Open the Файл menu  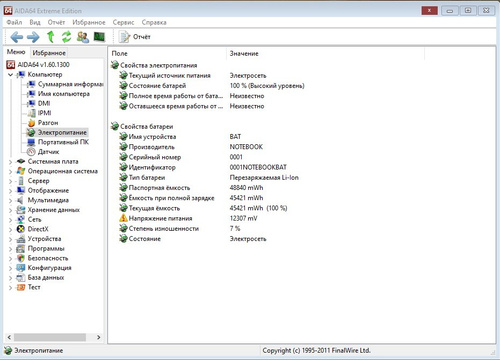[14, 22]
